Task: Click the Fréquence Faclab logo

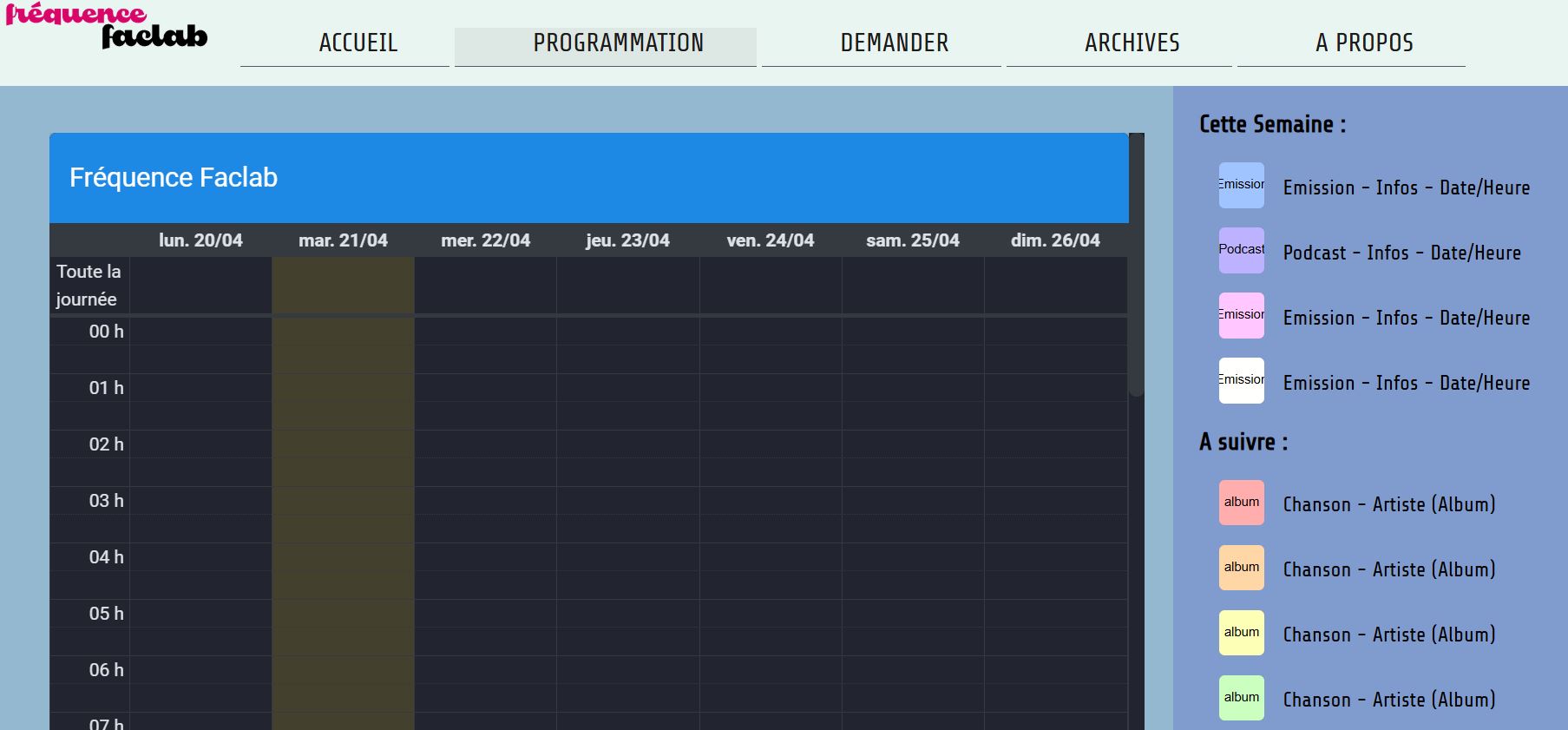Action: [x=106, y=26]
